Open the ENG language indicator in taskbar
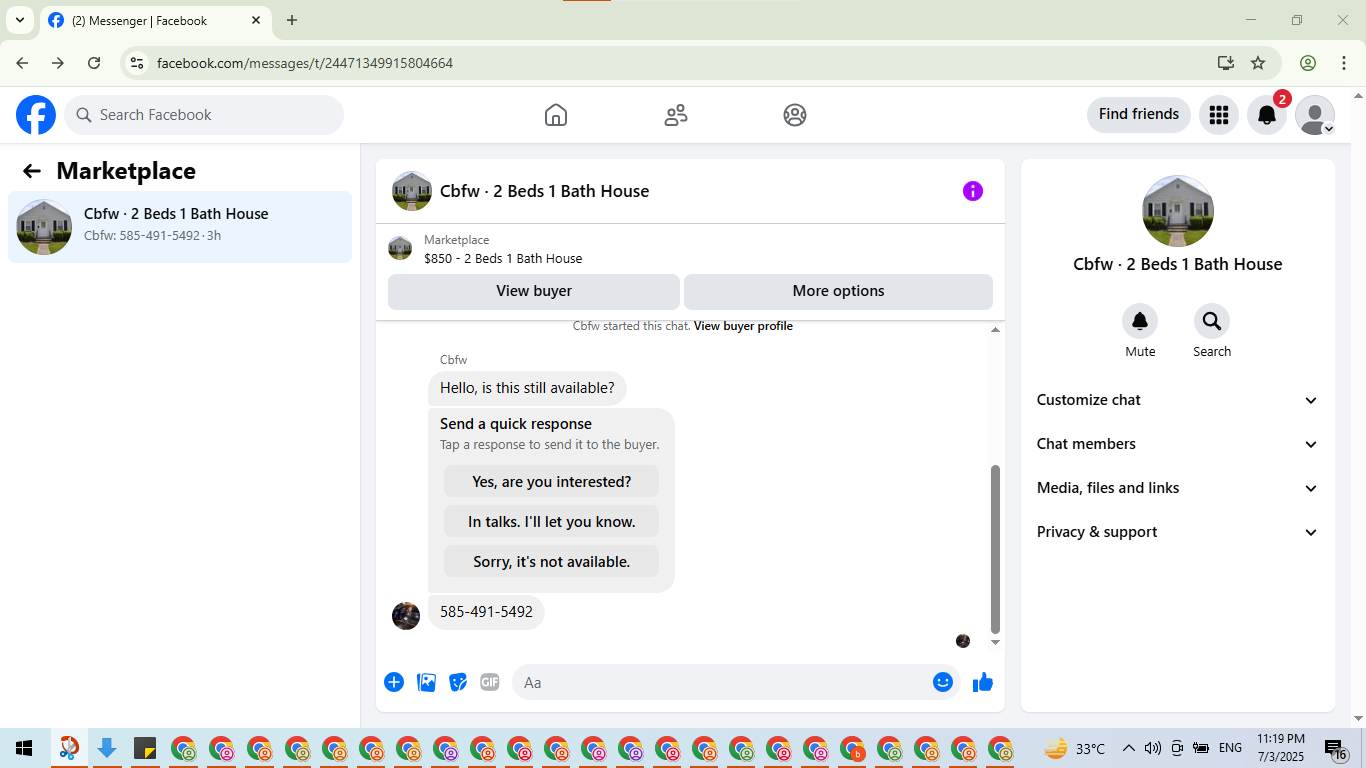The width and height of the screenshot is (1366, 768). click(1230, 748)
